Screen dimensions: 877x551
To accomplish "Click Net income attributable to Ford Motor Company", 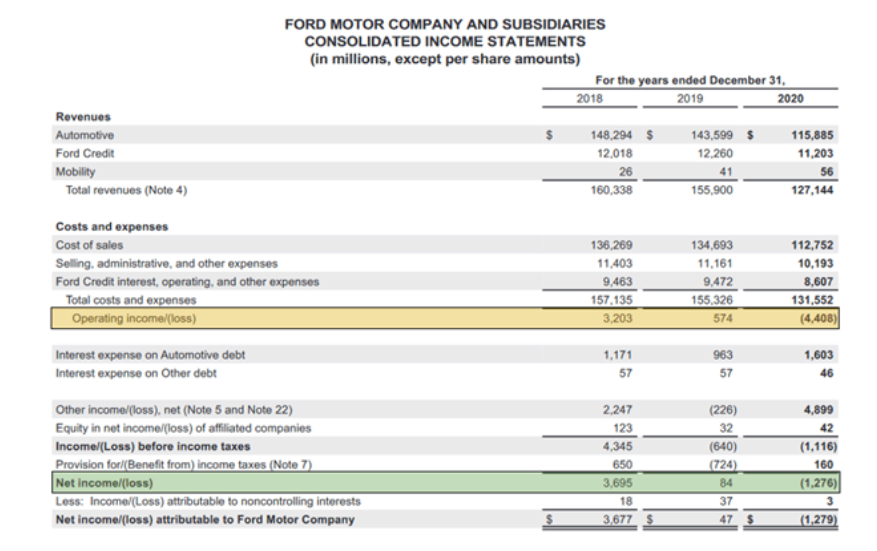I will tap(205, 520).
